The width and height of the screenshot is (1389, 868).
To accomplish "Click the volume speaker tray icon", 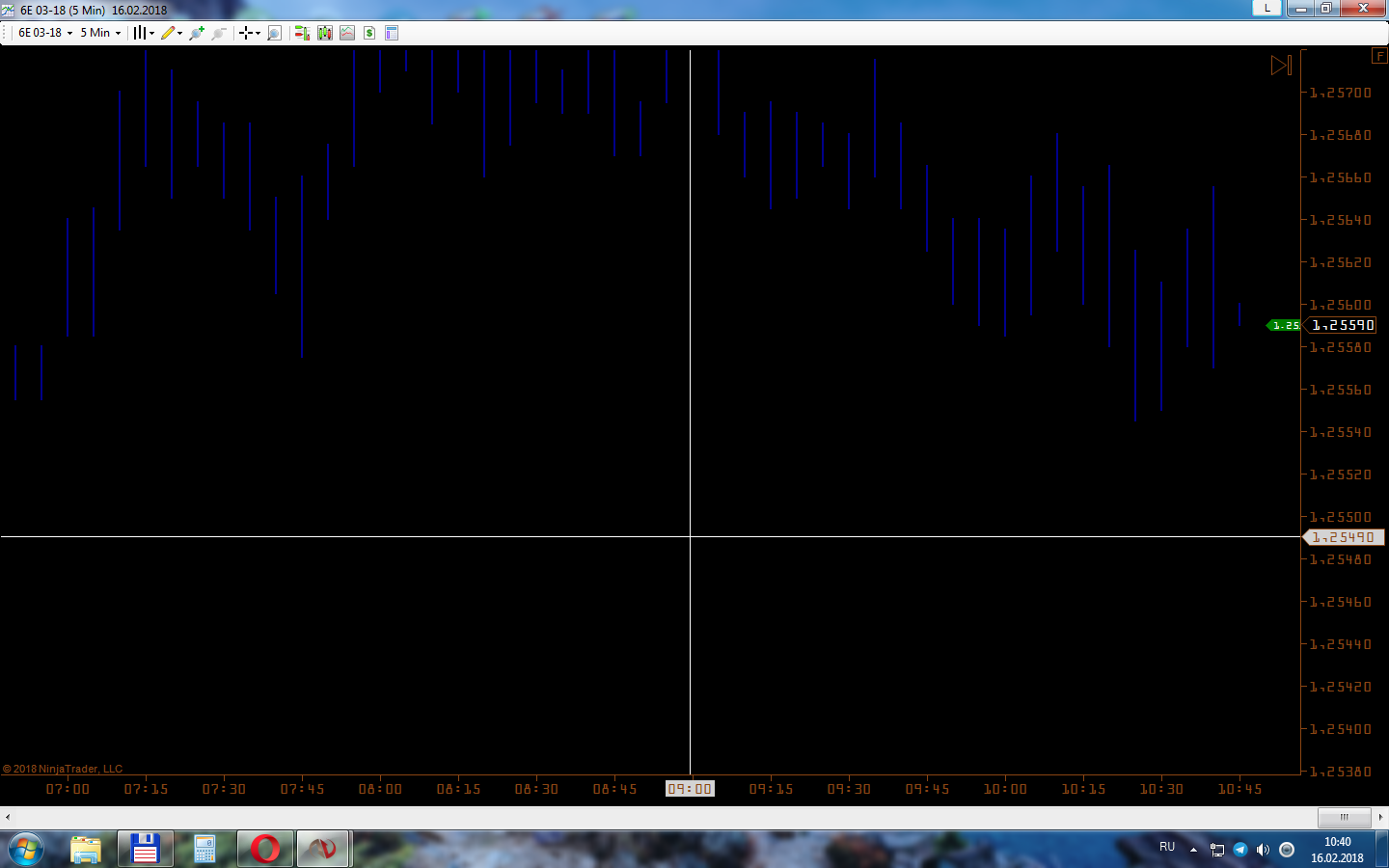I will coord(1263,850).
